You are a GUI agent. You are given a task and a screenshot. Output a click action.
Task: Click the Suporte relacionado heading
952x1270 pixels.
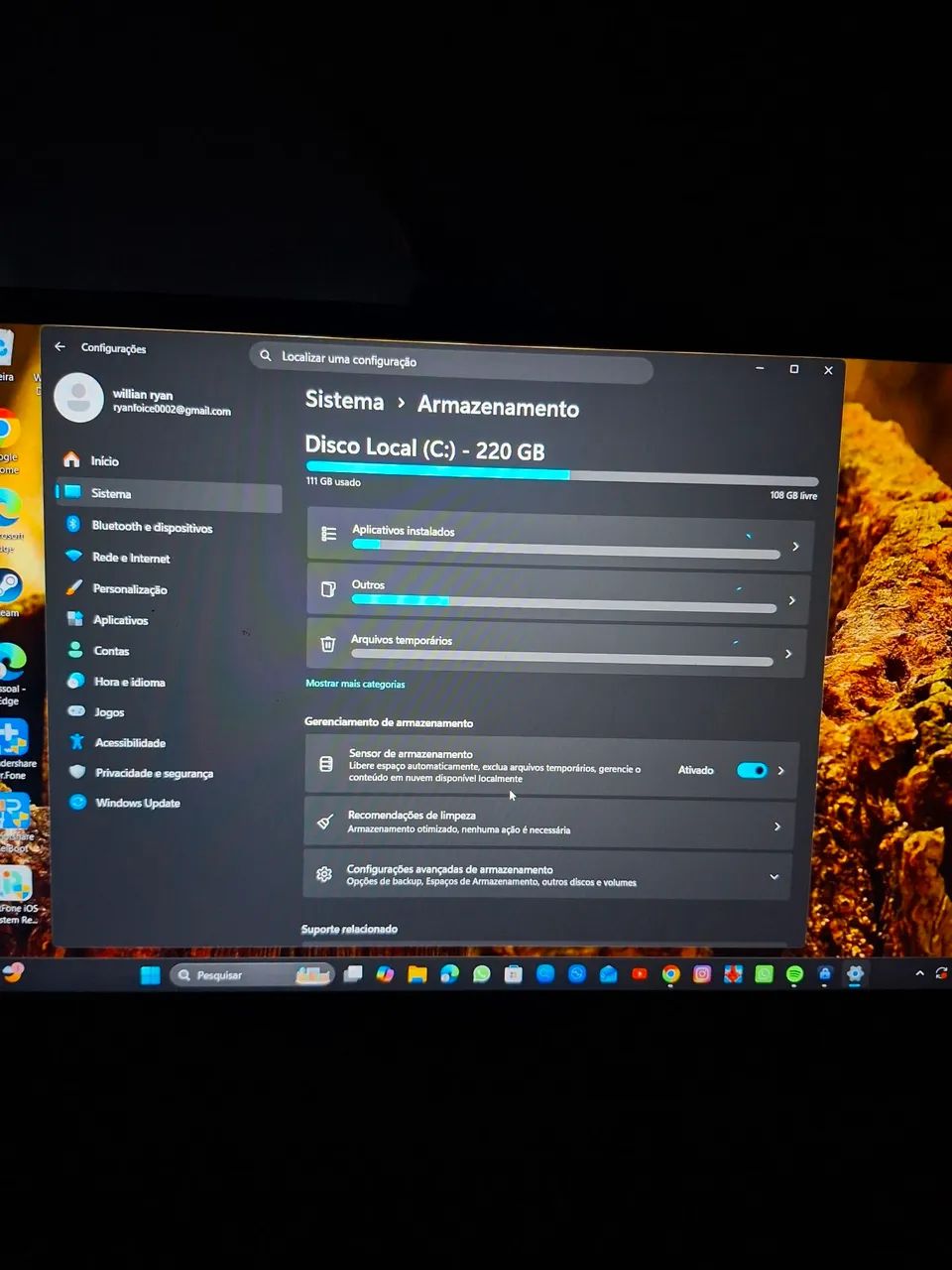pyautogui.click(x=349, y=929)
